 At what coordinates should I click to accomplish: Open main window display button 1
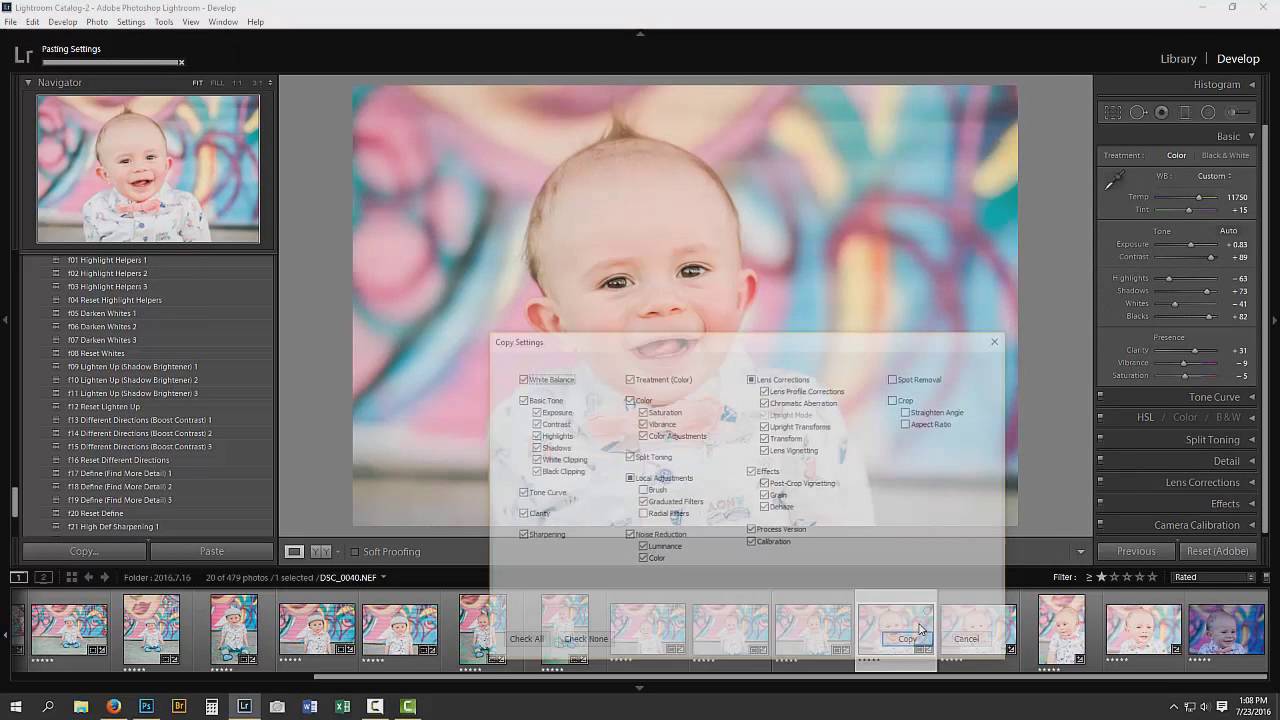pos(19,577)
